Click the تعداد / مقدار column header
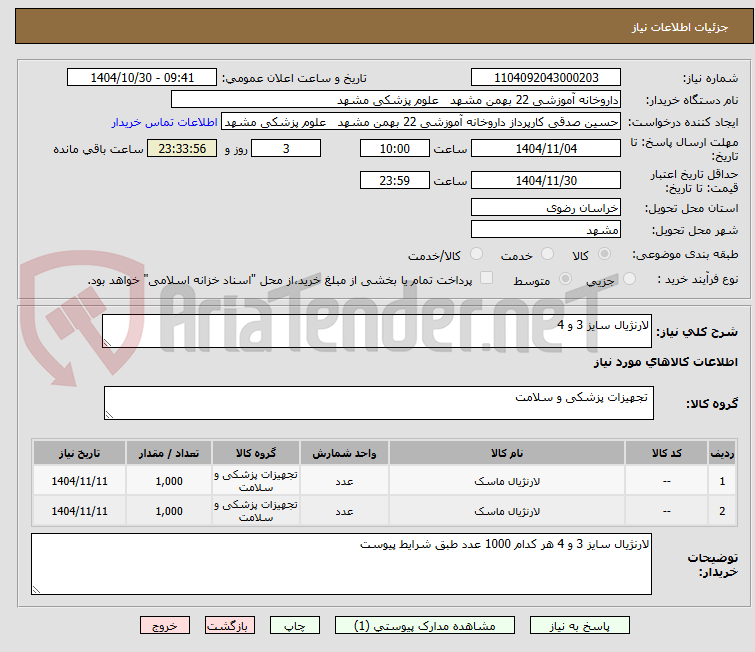The width and height of the screenshot is (755, 652). tap(169, 453)
